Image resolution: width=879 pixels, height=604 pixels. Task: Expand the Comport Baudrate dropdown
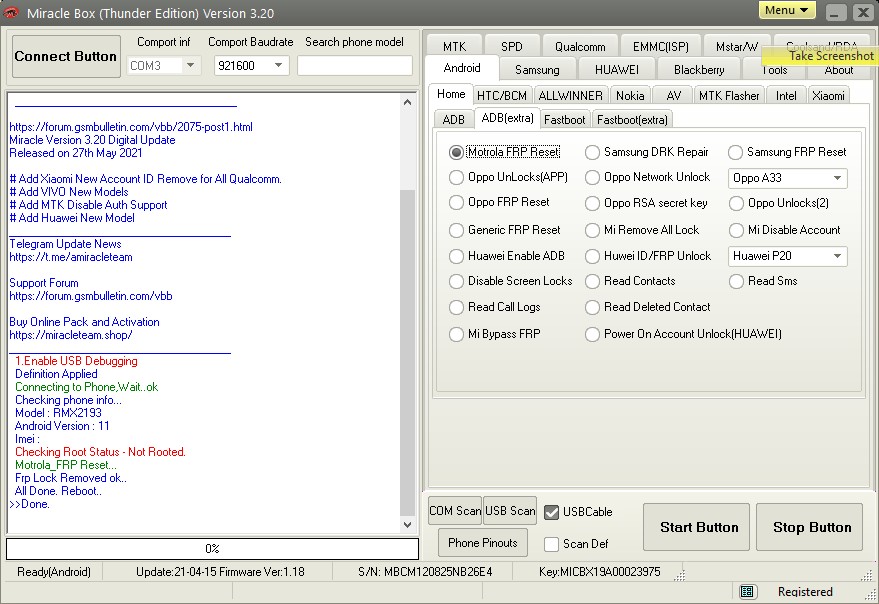pyautogui.click(x=278, y=66)
